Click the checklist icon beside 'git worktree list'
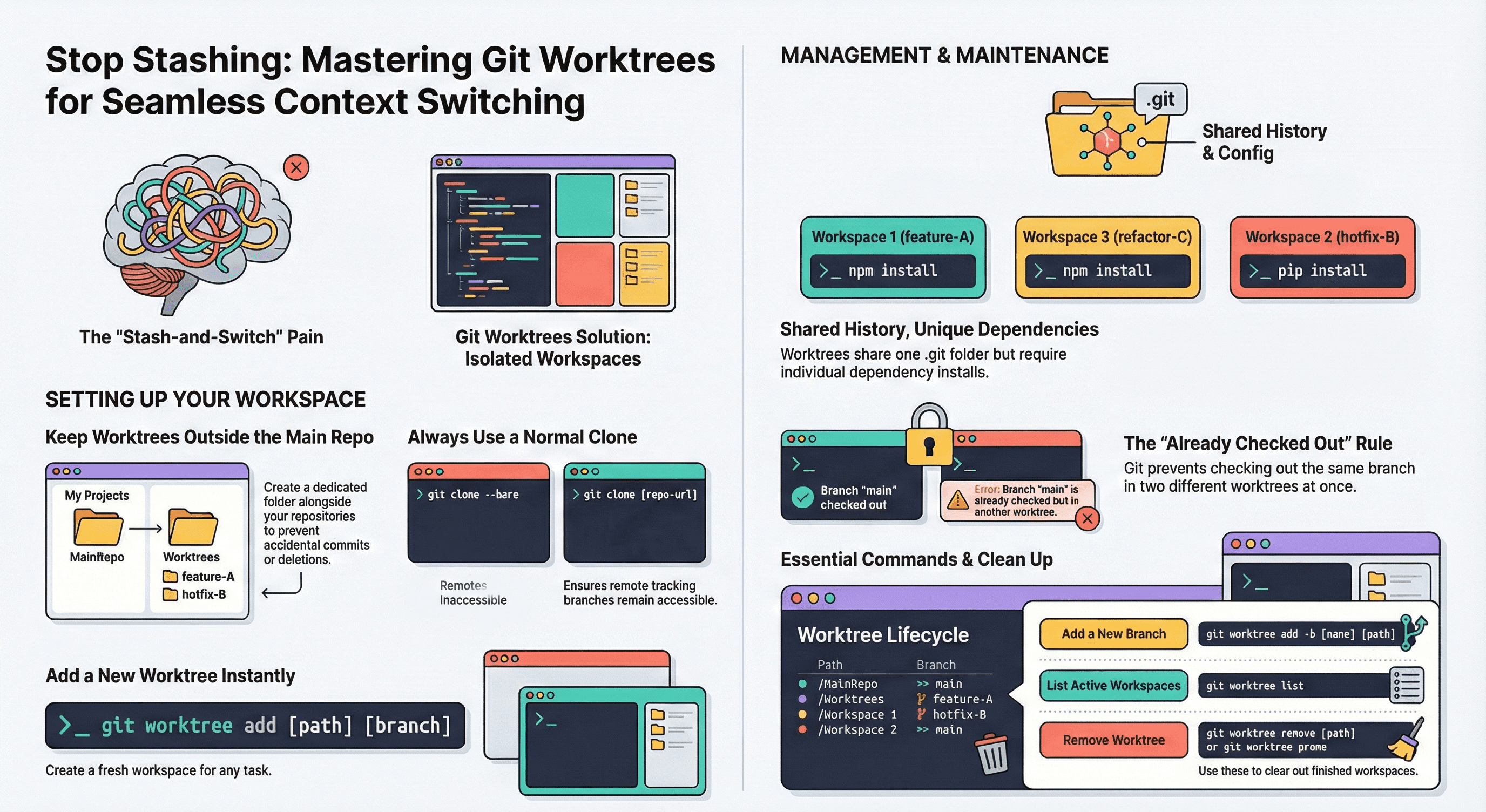The width and height of the screenshot is (1486, 812). (x=1408, y=686)
